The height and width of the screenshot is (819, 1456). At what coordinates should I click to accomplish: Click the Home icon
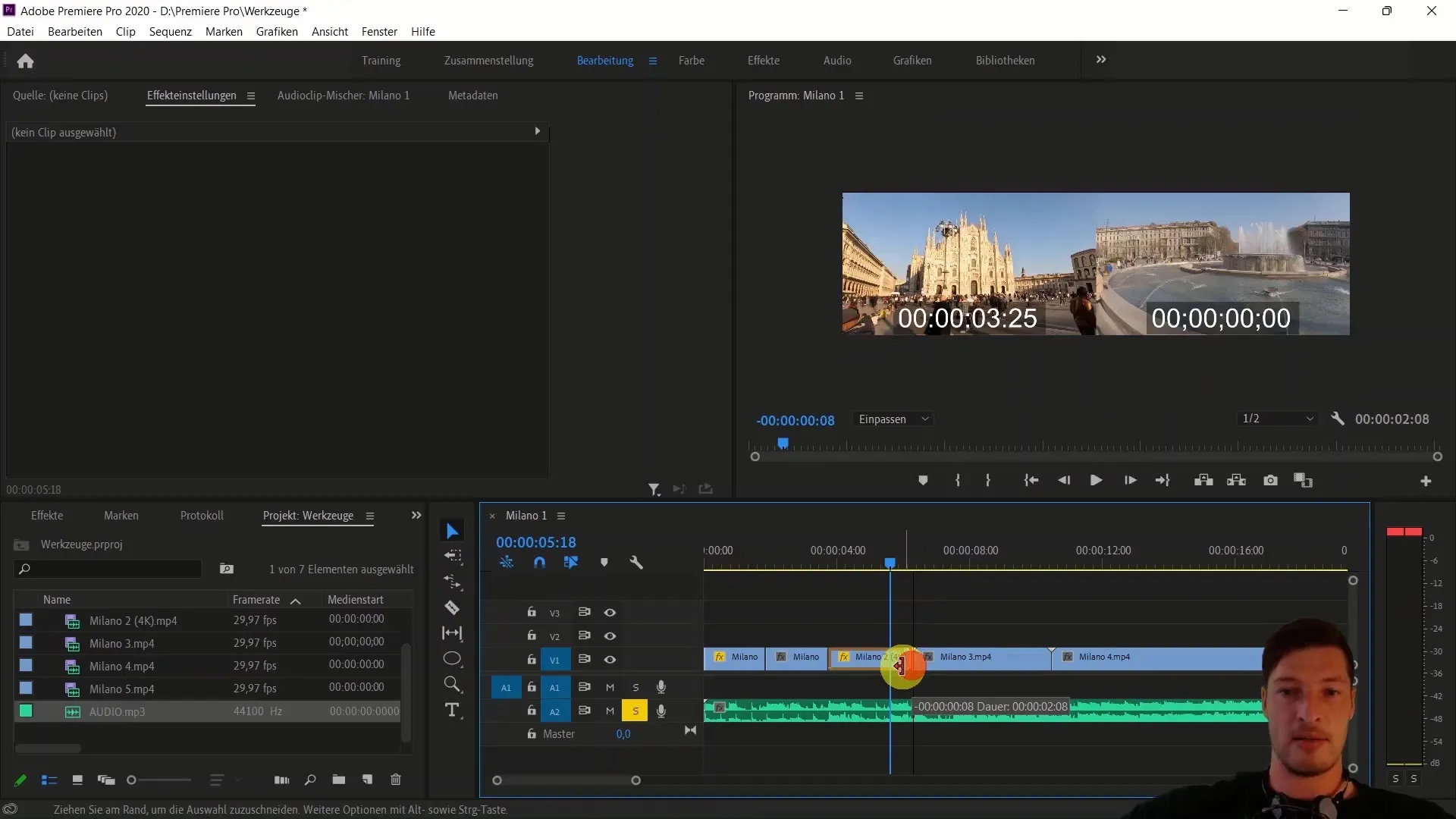coord(25,61)
